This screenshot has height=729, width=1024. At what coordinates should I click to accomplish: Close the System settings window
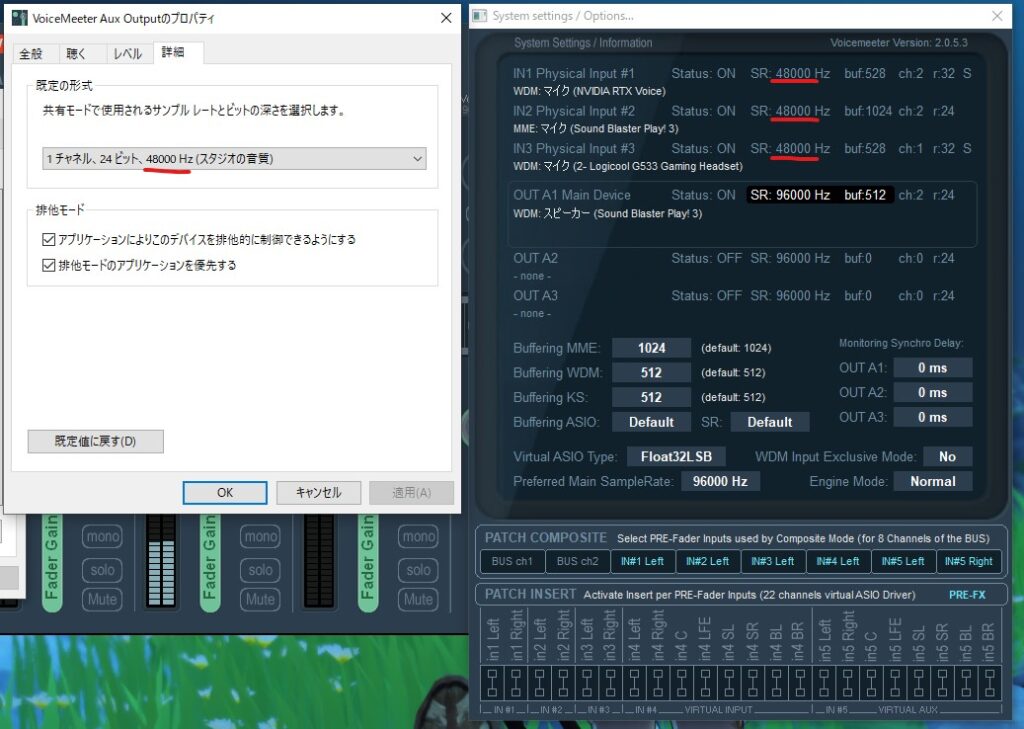(x=996, y=16)
